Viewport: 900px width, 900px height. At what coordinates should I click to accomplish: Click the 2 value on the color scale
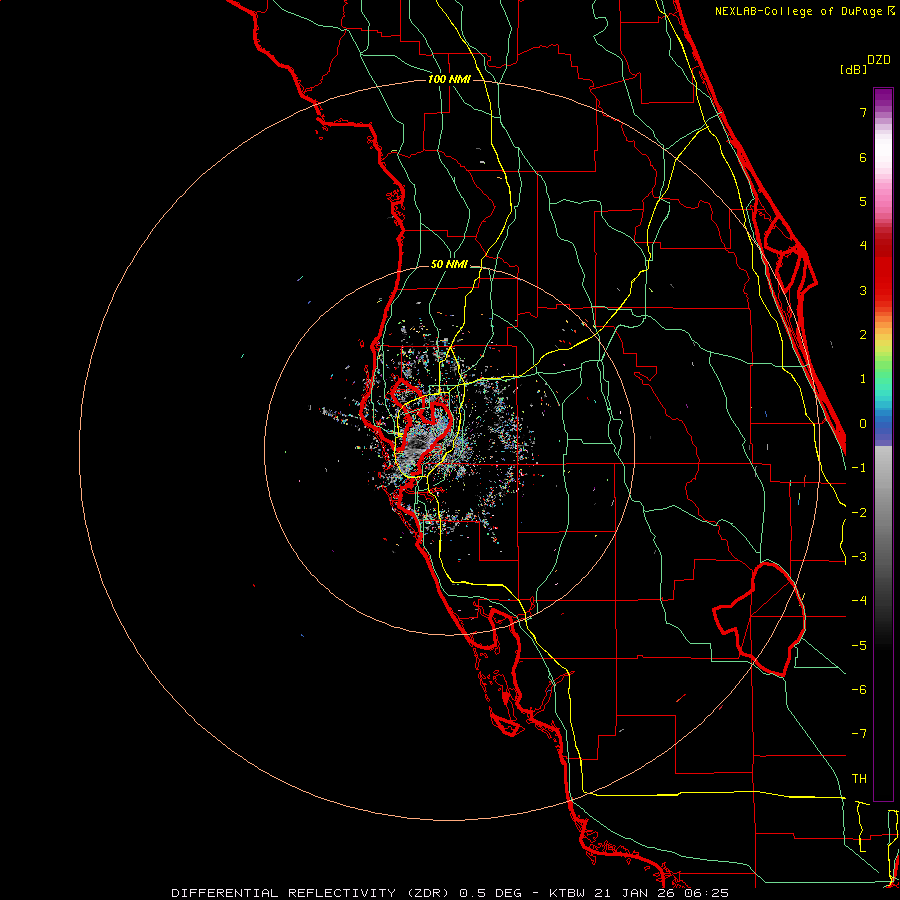(863, 335)
